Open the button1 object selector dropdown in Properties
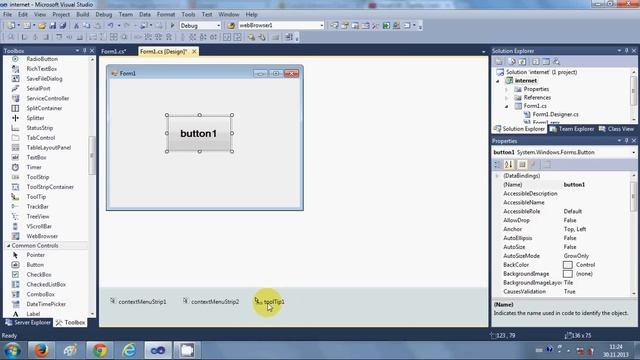Viewport: 640px width, 360px height. [633, 152]
